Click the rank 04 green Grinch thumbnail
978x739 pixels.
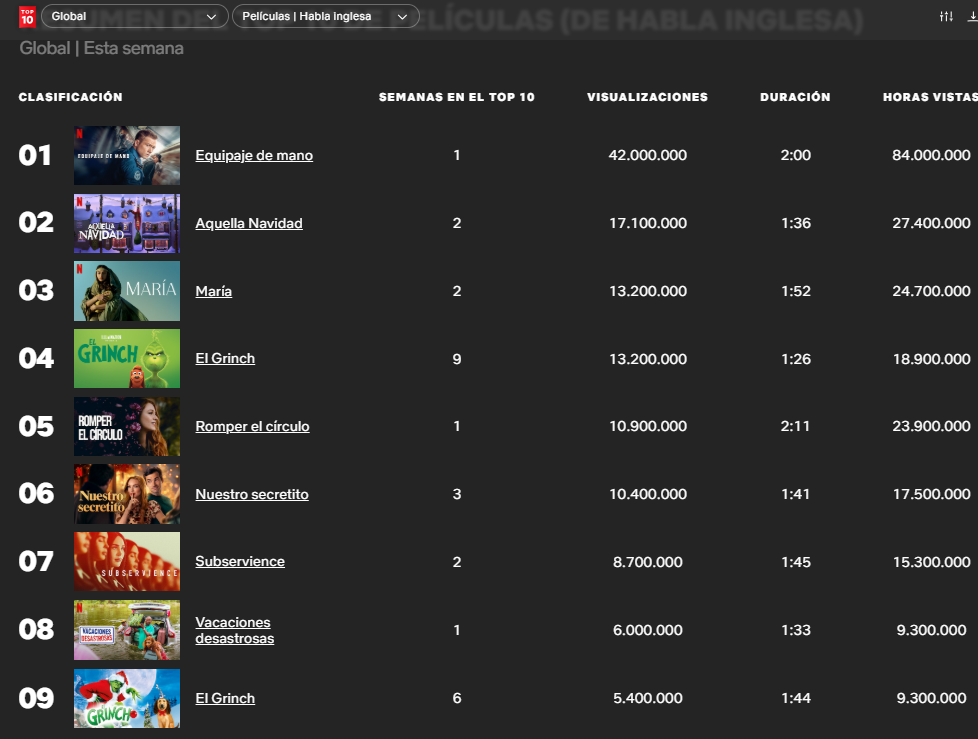[x=127, y=359]
